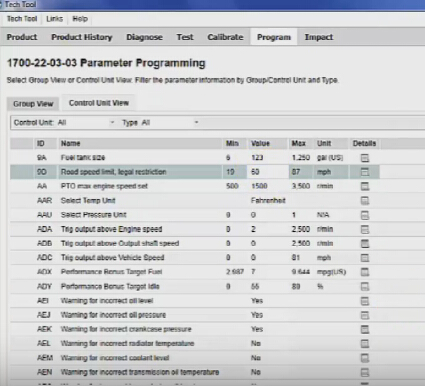Click the 123 value for Fuel tank size
Screen dimensions: 425x386
tap(257, 158)
